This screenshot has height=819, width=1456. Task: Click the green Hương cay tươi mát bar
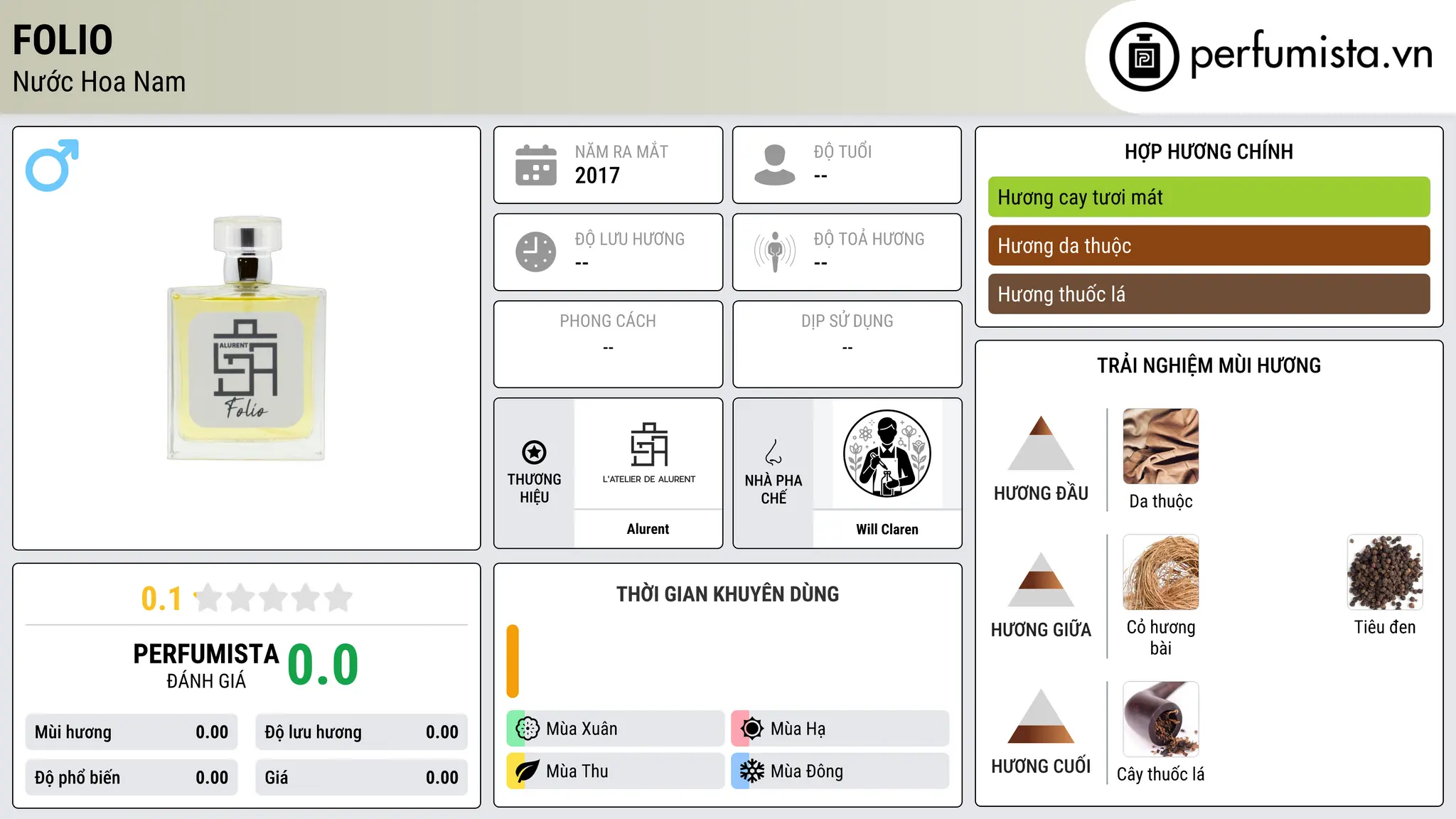pyautogui.click(x=1209, y=197)
